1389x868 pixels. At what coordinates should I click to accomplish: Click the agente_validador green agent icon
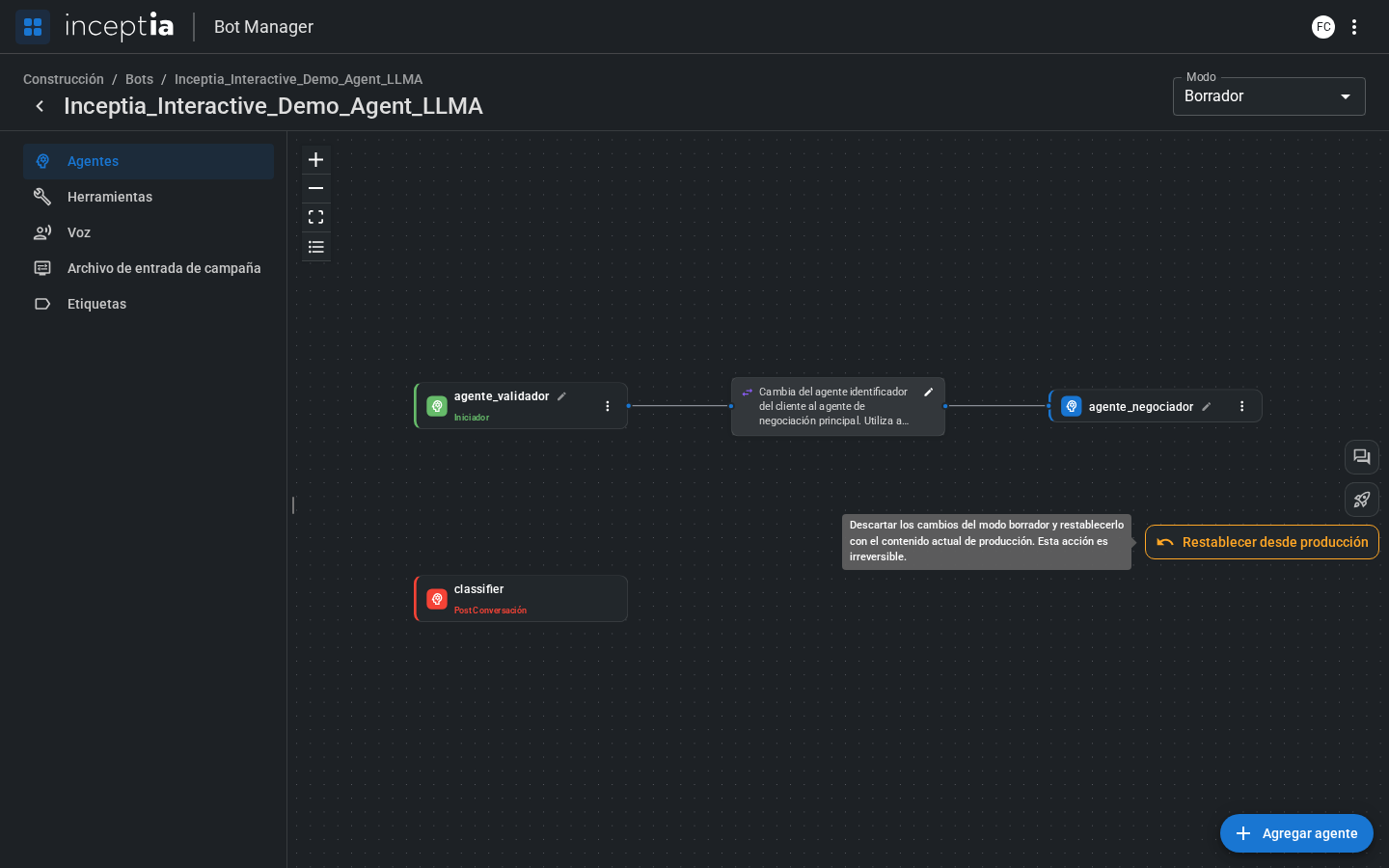tap(437, 406)
